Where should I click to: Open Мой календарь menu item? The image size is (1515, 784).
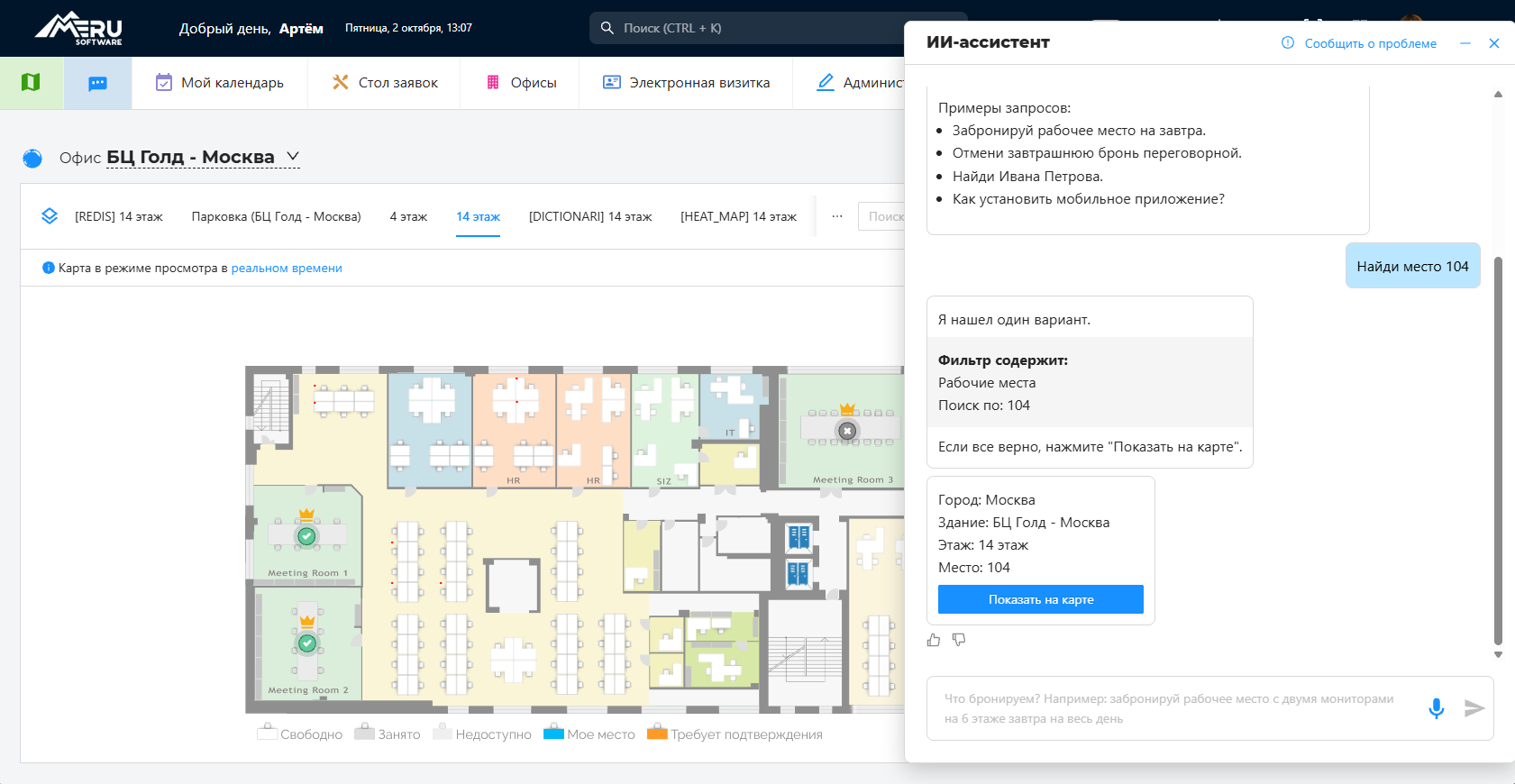[220, 83]
